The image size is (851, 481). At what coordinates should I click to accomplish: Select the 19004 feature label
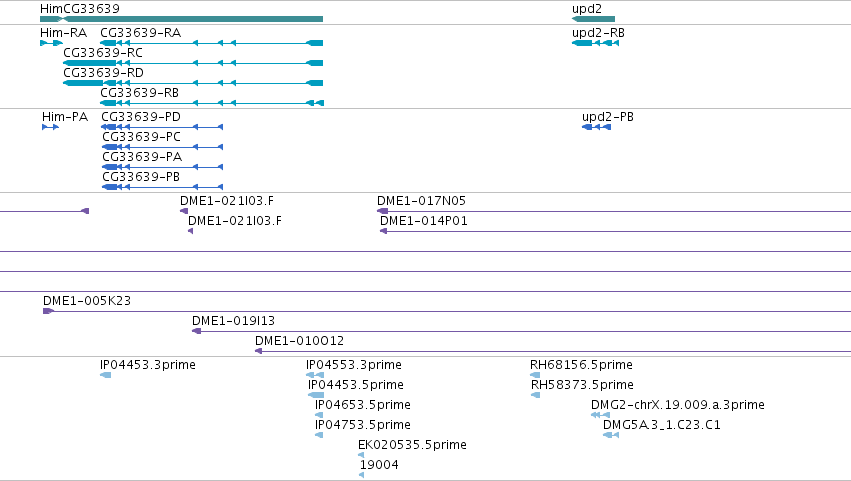[x=379, y=465]
